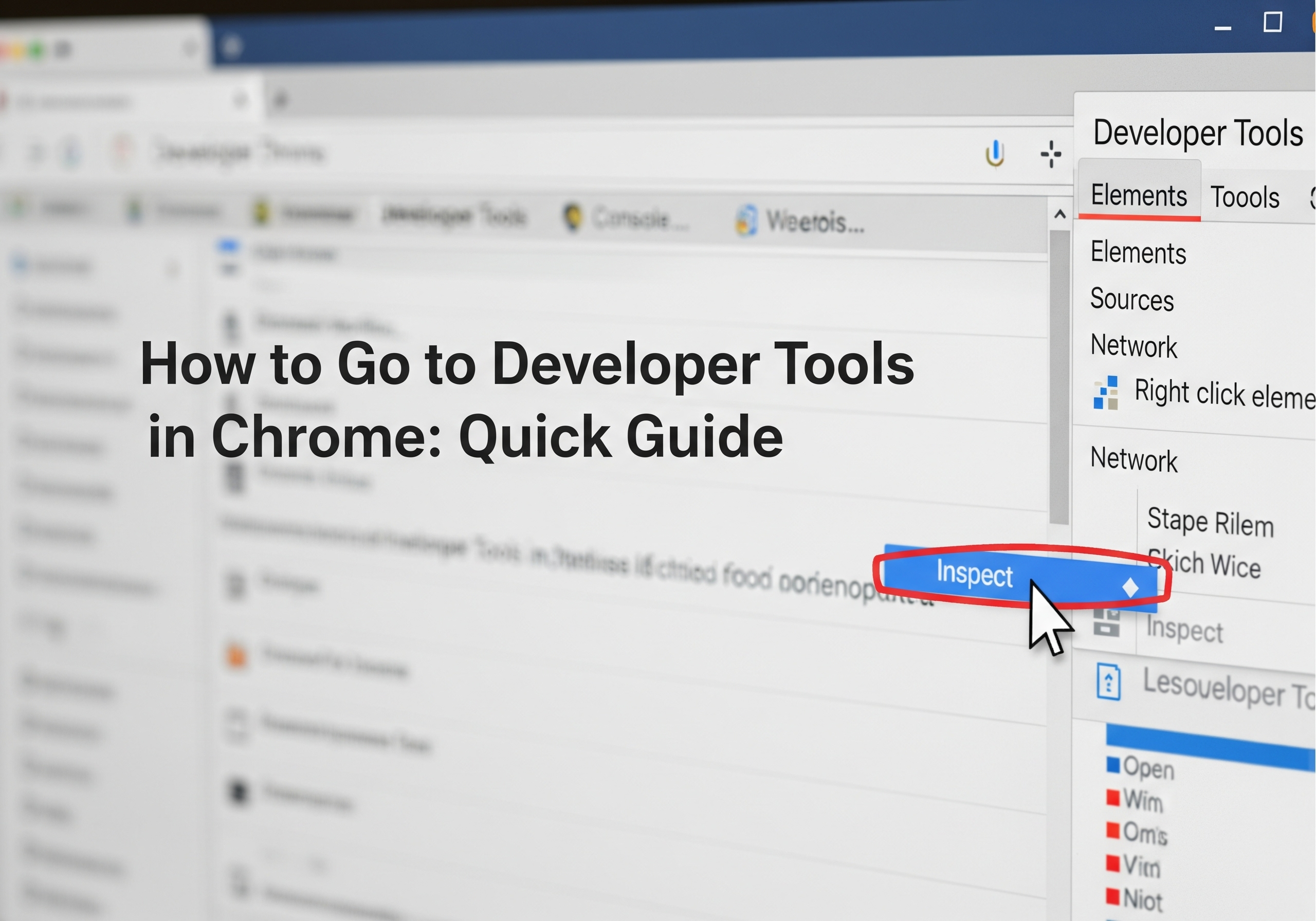This screenshot has height=921, width=1316.
Task: Click the scroll up arrow of the page
Action: (1060, 214)
